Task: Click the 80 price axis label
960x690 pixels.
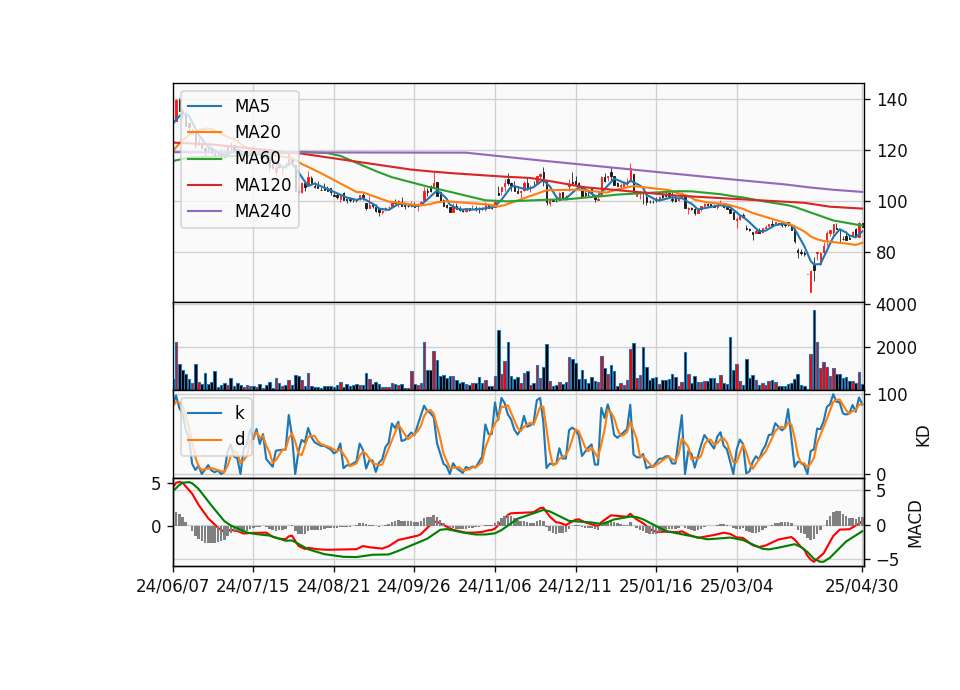Action: pos(886,252)
